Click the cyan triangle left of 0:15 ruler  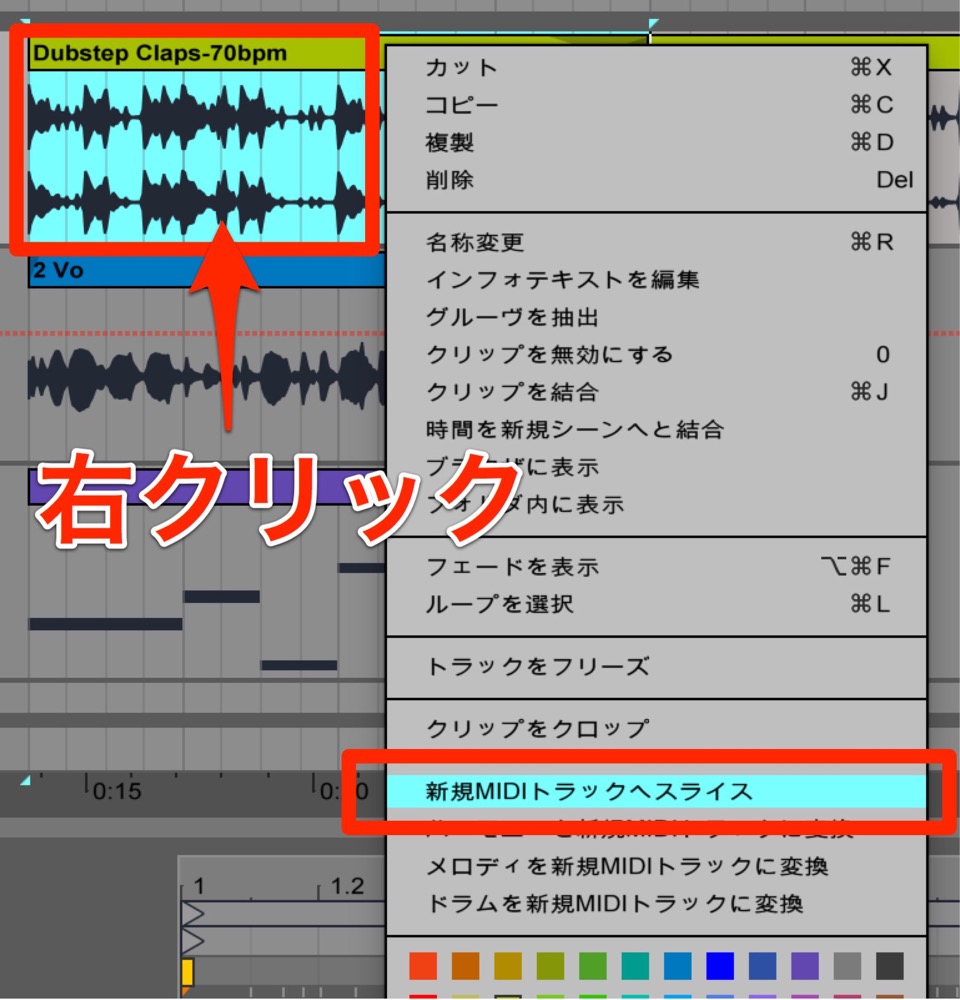[26, 780]
